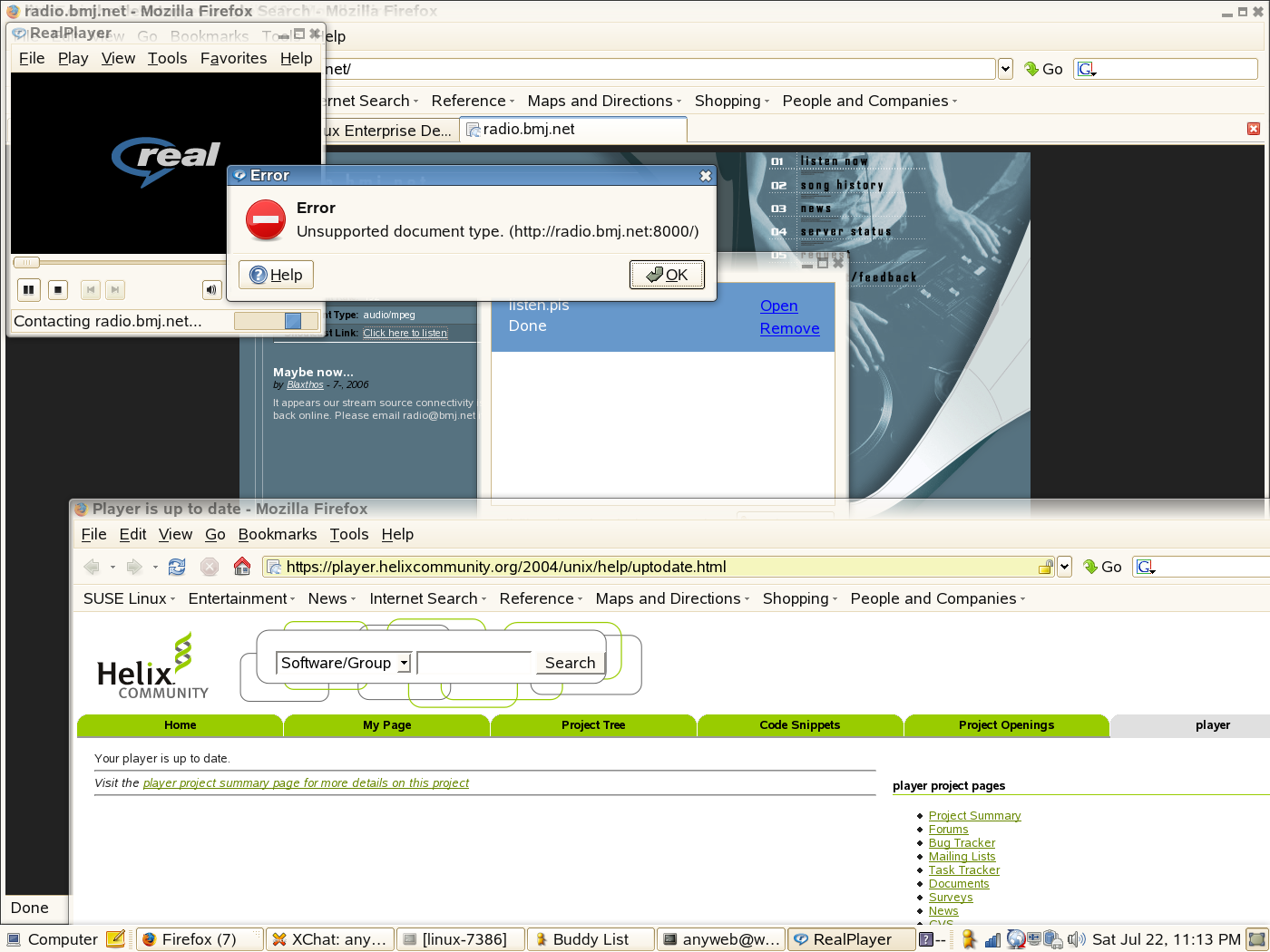Click Google search engine icon in top window
The height and width of the screenshot is (952, 1270).
coord(1087,69)
